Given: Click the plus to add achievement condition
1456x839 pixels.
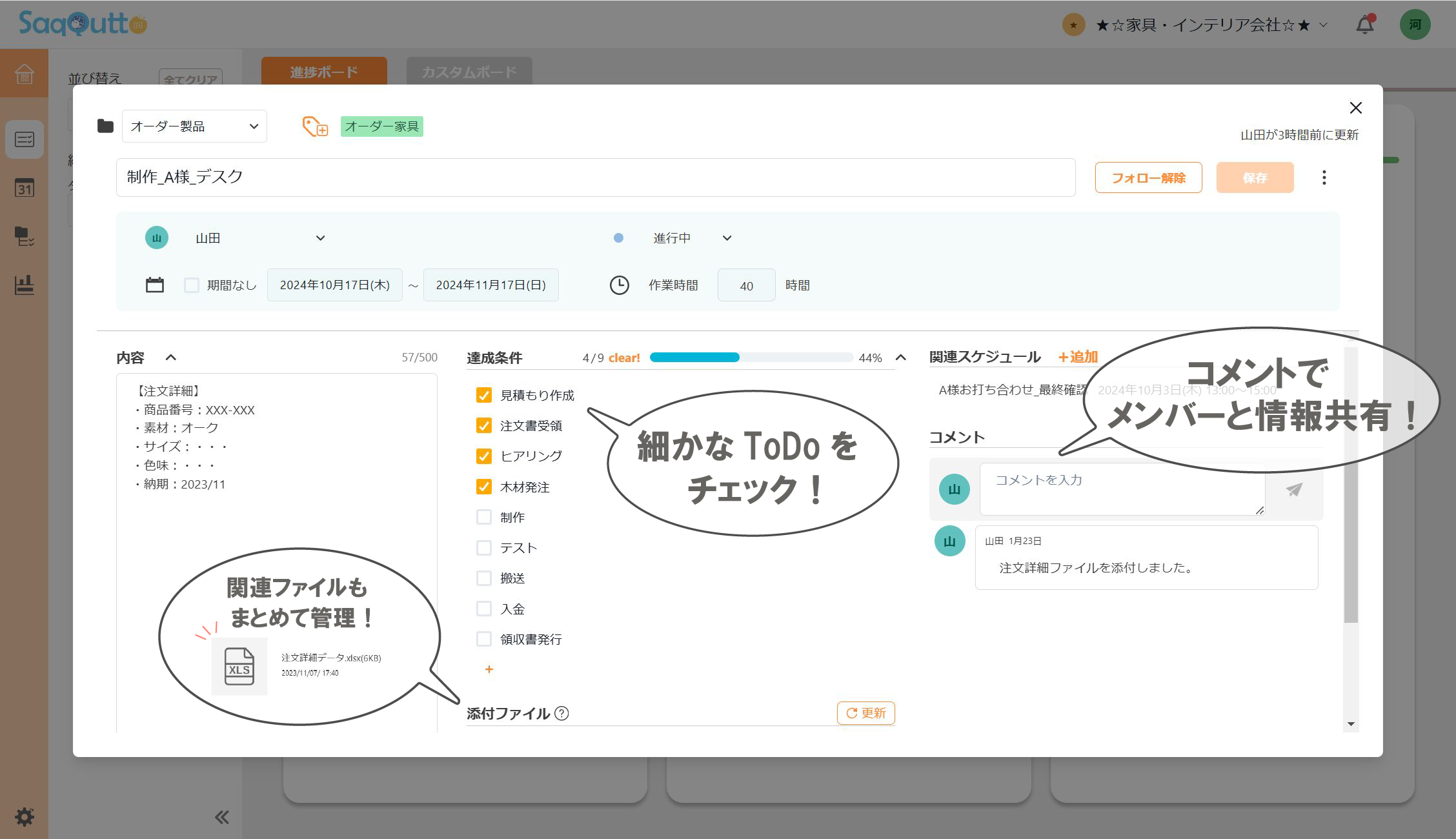Looking at the screenshot, I should coord(489,669).
